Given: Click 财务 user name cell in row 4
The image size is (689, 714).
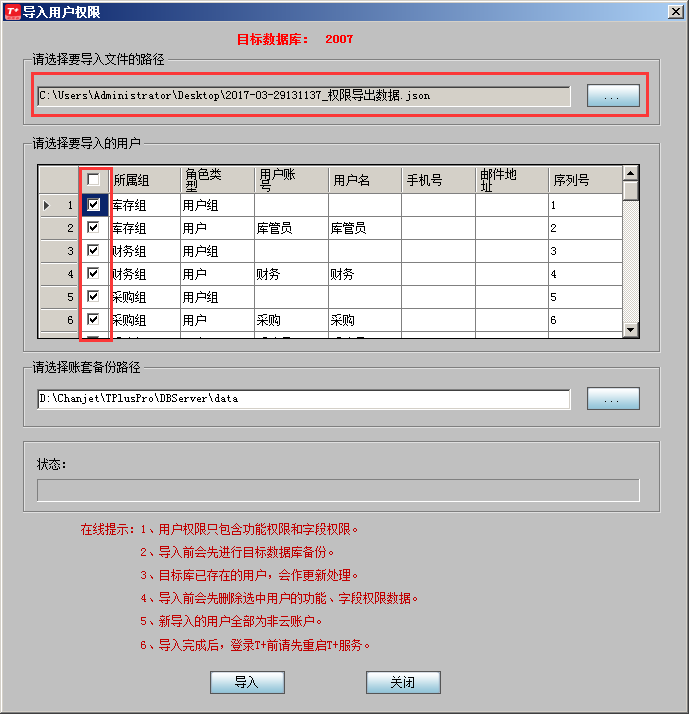Looking at the screenshot, I should [x=365, y=274].
